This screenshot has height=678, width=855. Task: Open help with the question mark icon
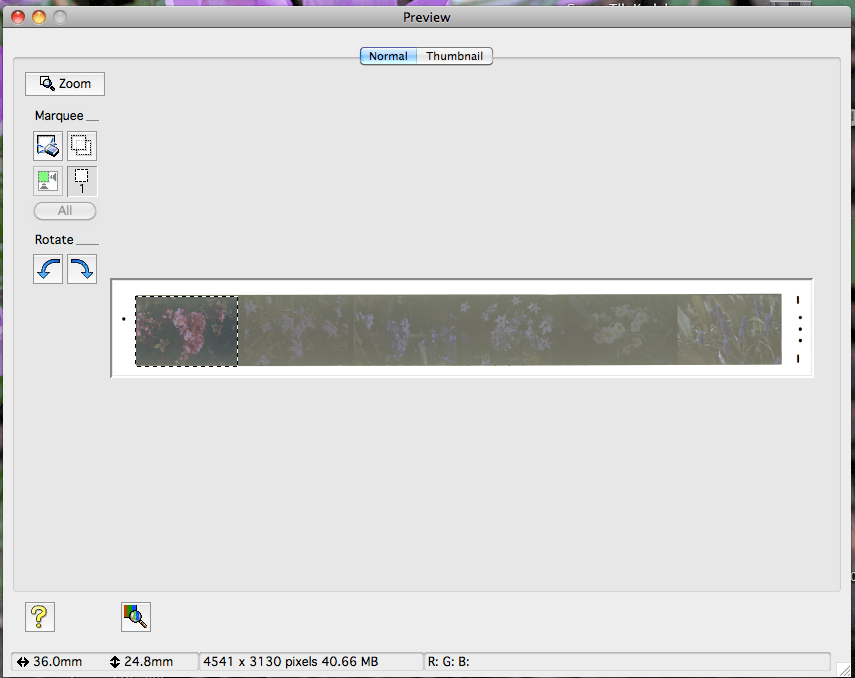click(40, 617)
